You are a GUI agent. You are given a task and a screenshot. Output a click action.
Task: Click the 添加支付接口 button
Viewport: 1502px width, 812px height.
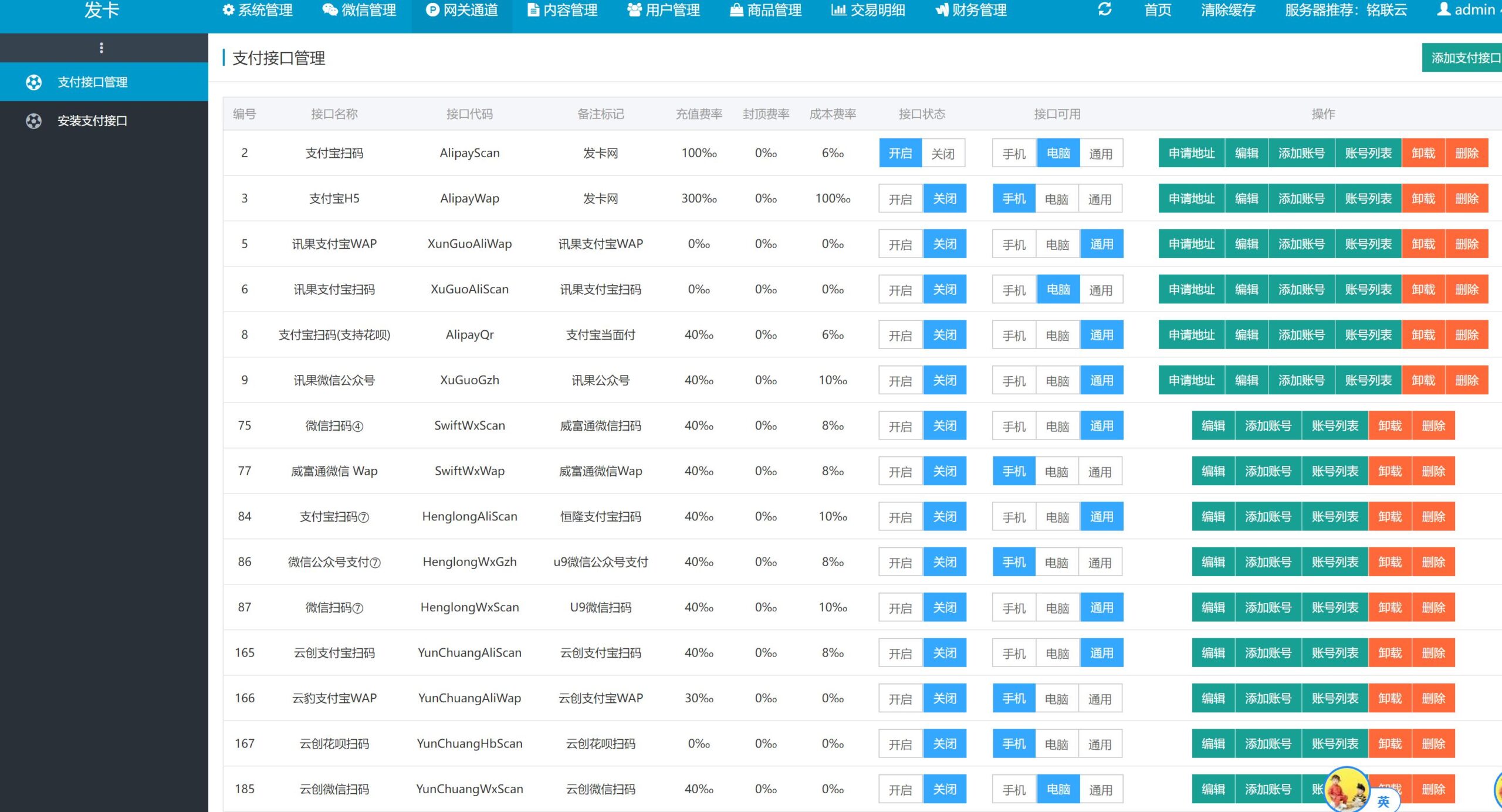pyautogui.click(x=1462, y=57)
